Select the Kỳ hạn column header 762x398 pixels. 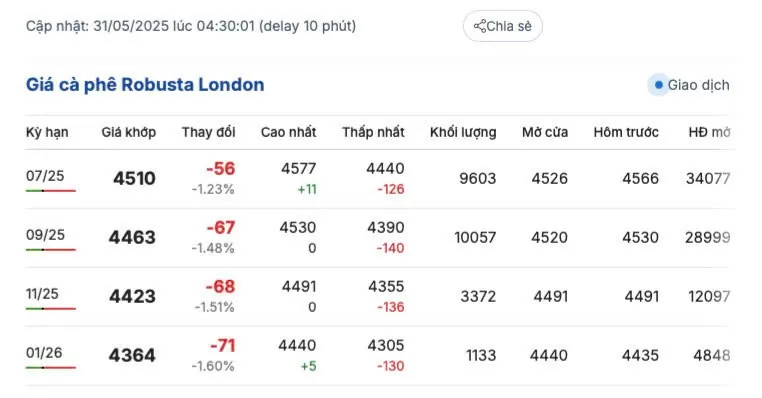pos(47,132)
